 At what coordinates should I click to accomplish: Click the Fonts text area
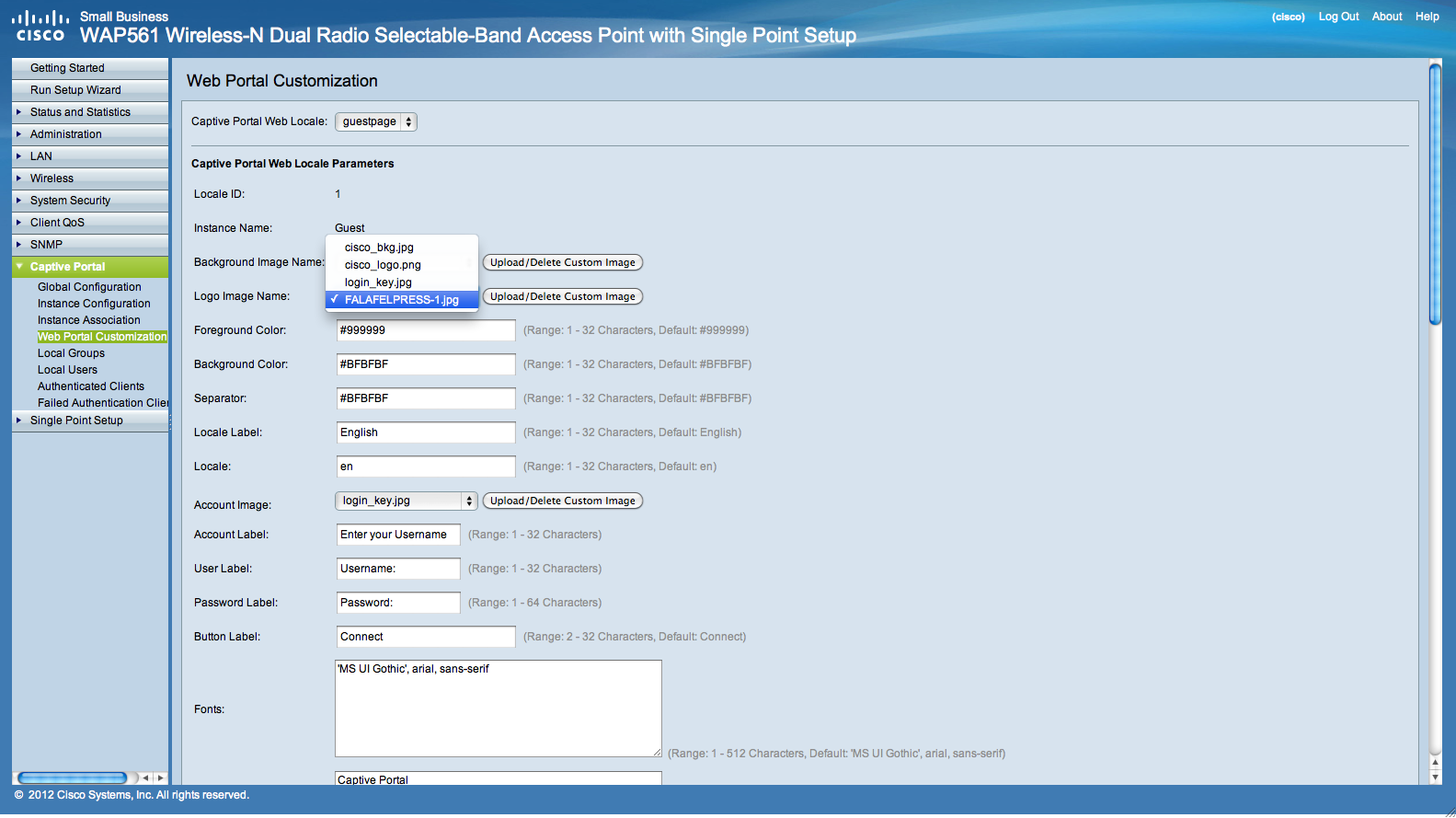coord(499,709)
